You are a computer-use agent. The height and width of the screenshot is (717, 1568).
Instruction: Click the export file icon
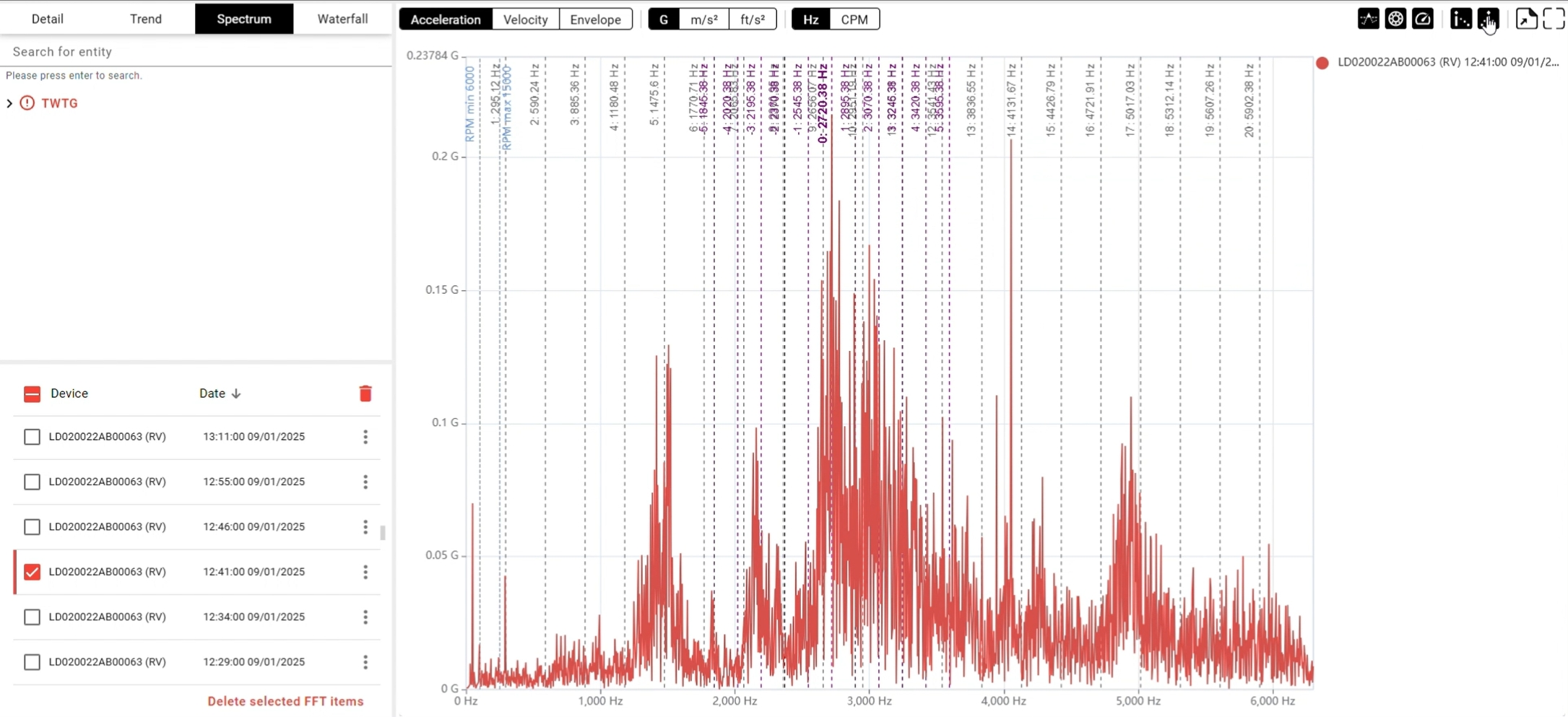pyautogui.click(x=1525, y=19)
